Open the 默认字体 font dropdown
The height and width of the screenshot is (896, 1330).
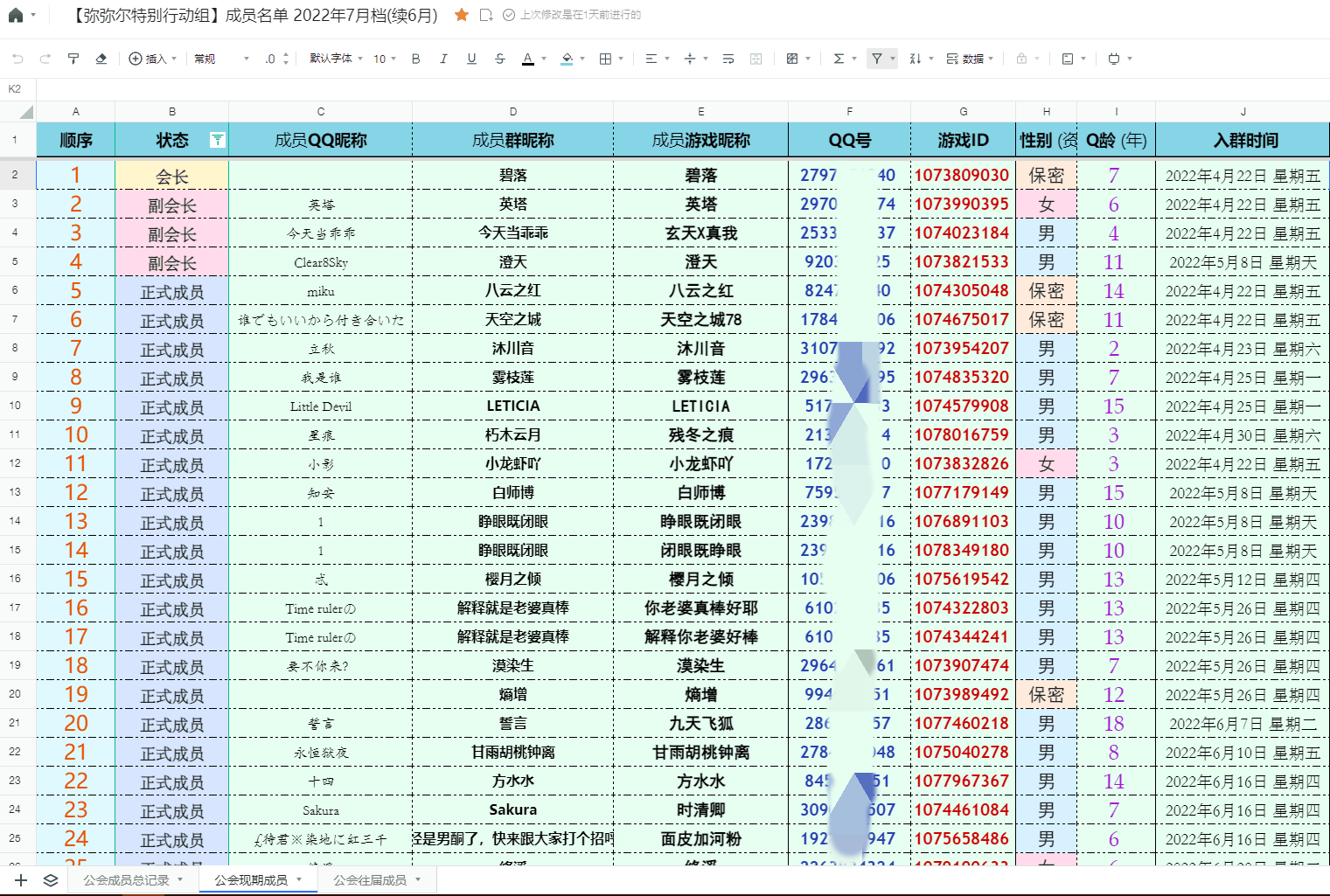336,59
